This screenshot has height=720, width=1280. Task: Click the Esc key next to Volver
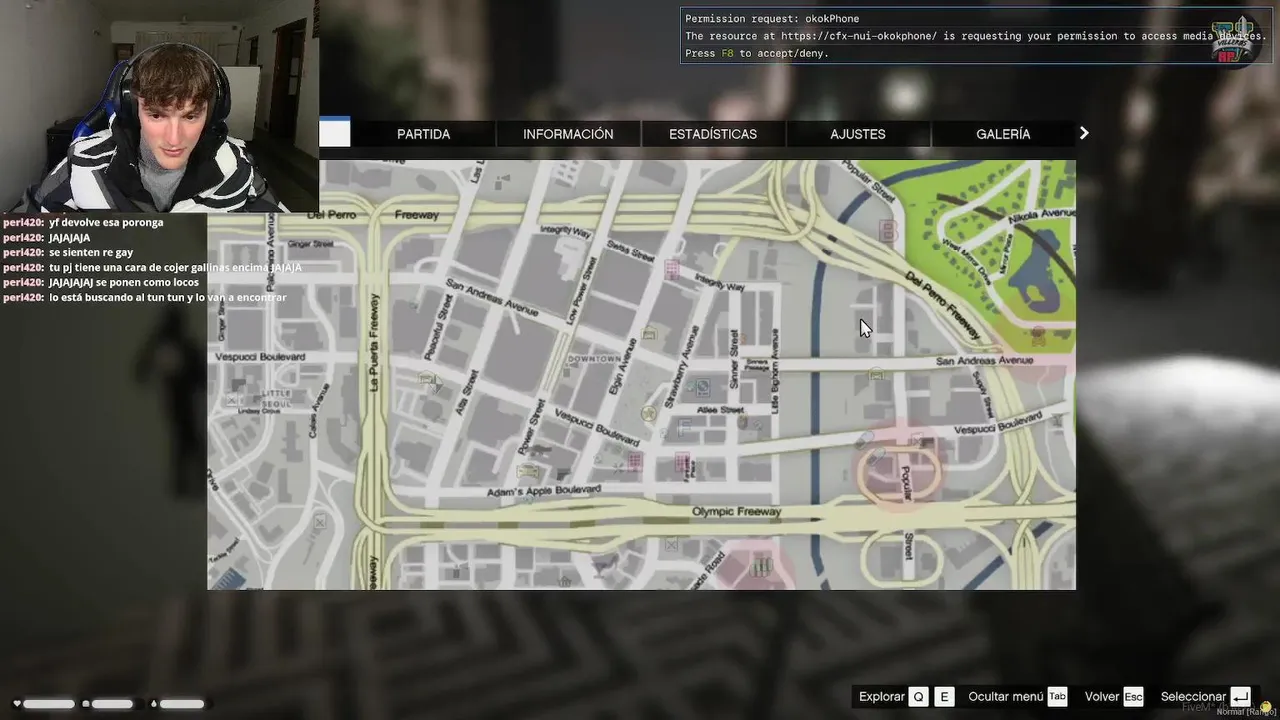pyautogui.click(x=1133, y=697)
